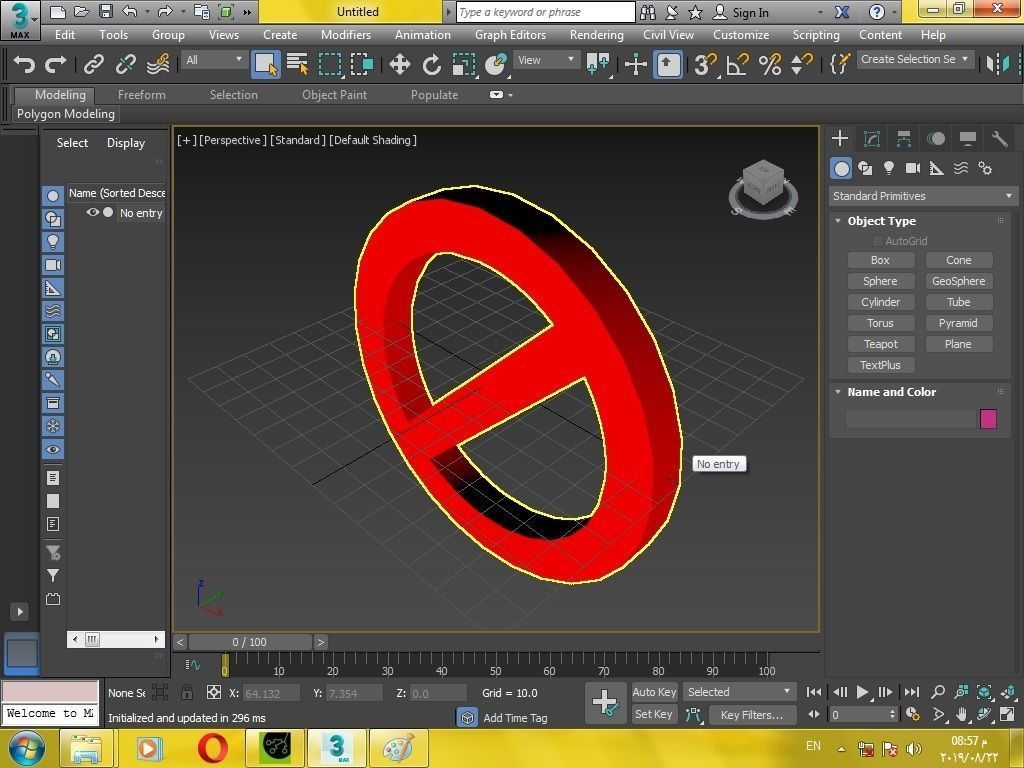This screenshot has width=1024, height=768.
Task: Open the Motion command panel tab
Action: point(936,138)
